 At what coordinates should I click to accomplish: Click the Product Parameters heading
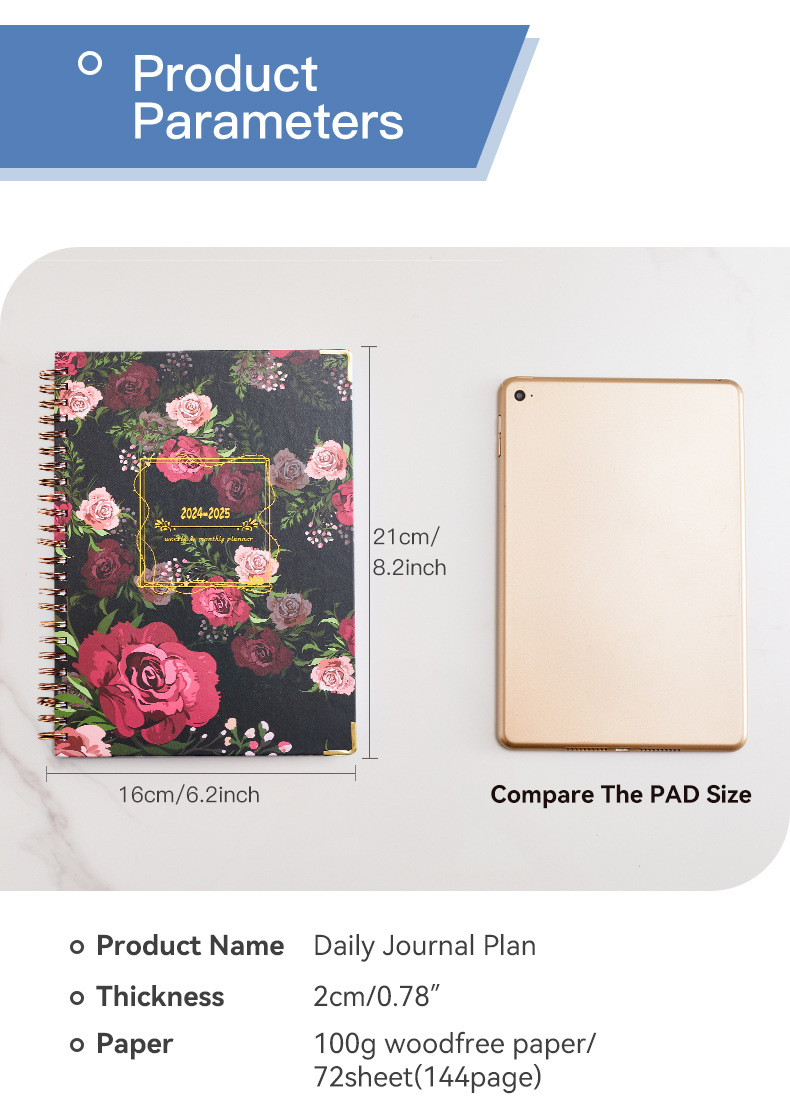tap(268, 97)
